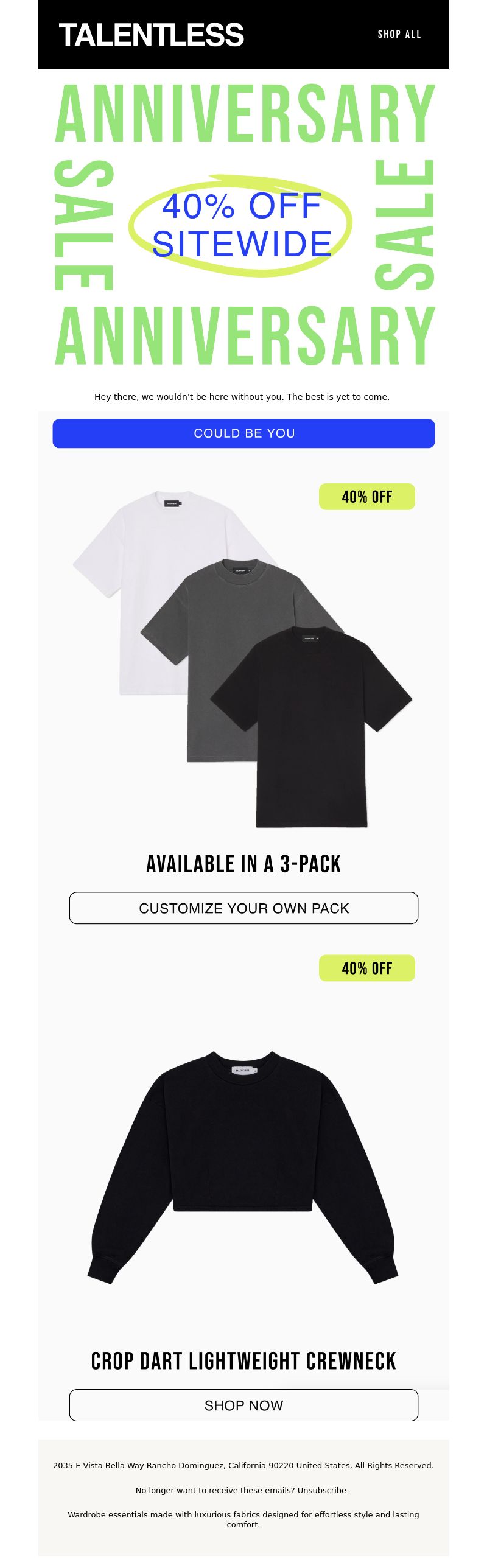Click CUSTOMIZE YOUR OWN PACK button

[243, 908]
